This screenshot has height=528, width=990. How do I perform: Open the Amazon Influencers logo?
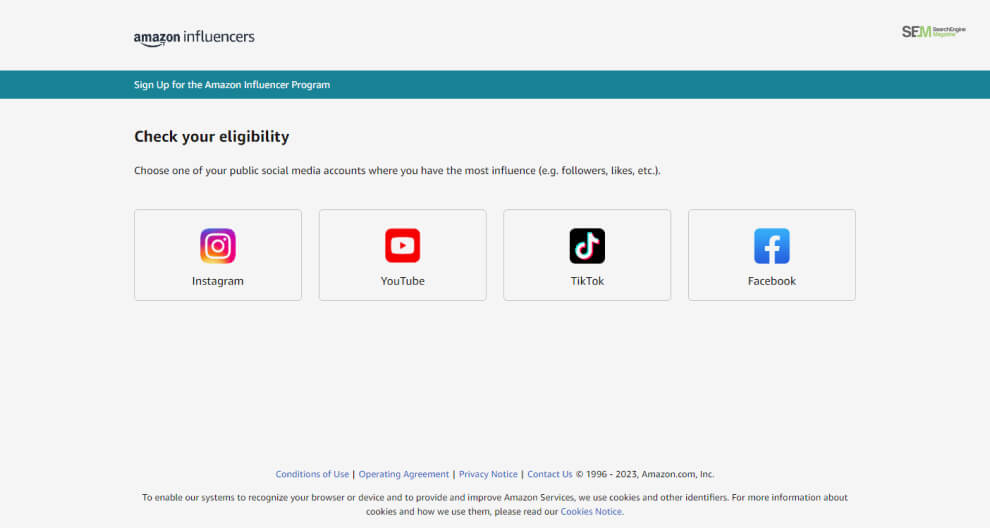coord(194,38)
